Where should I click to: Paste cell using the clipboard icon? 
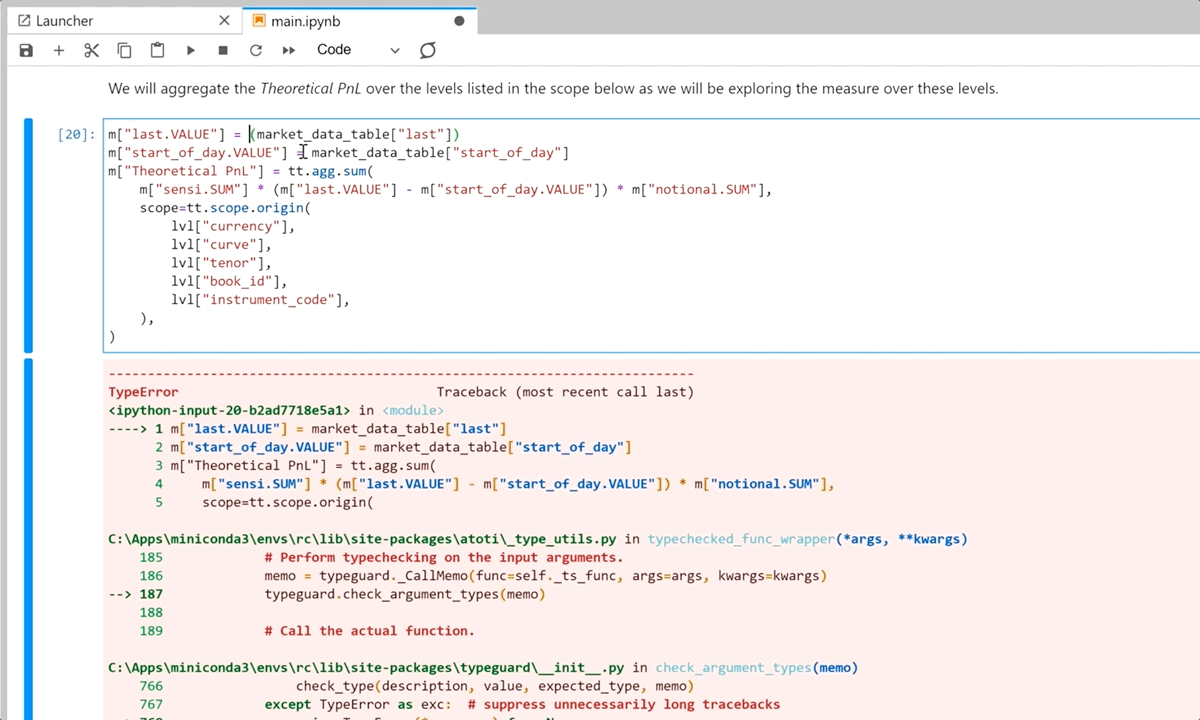[157, 50]
